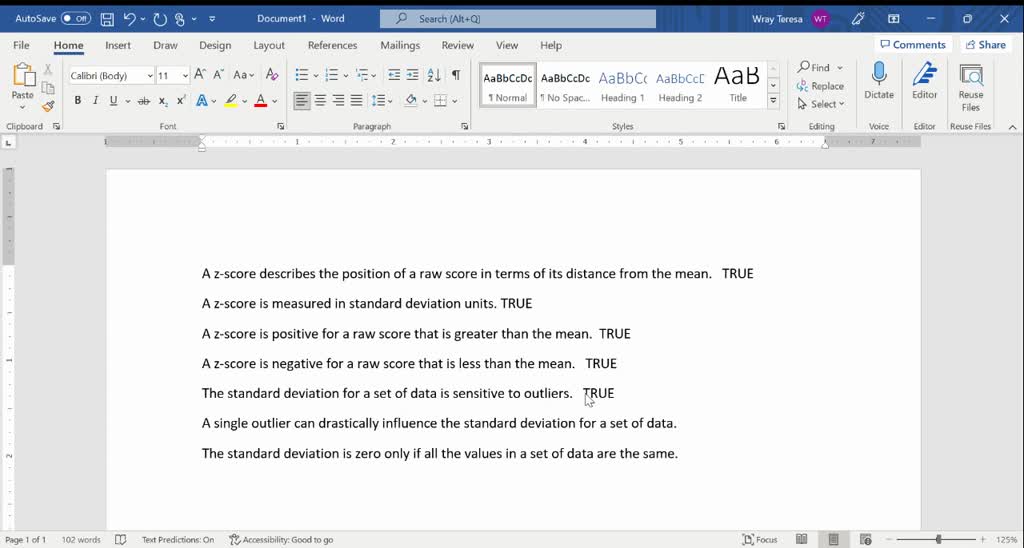1024x548 pixels.
Task: Click the Format Painter brush icon
Action: tap(48, 106)
